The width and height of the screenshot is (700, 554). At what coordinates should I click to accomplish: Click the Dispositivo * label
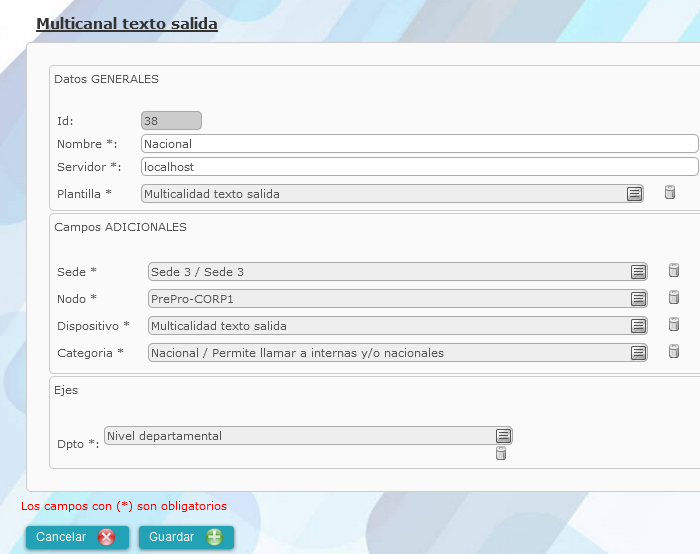[x=93, y=326]
